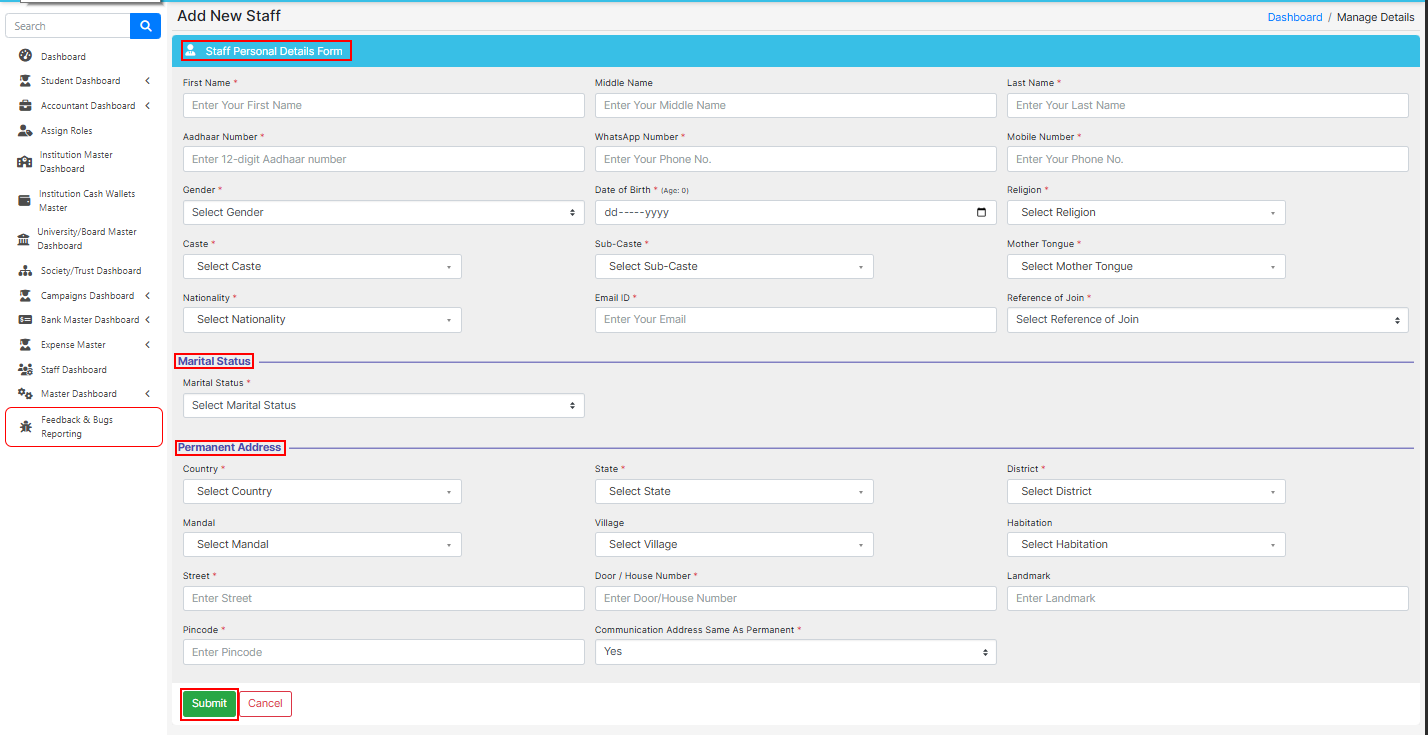Click the Institution Cash Wallets icon
Image resolution: width=1428 pixels, height=735 pixels.
coord(25,201)
